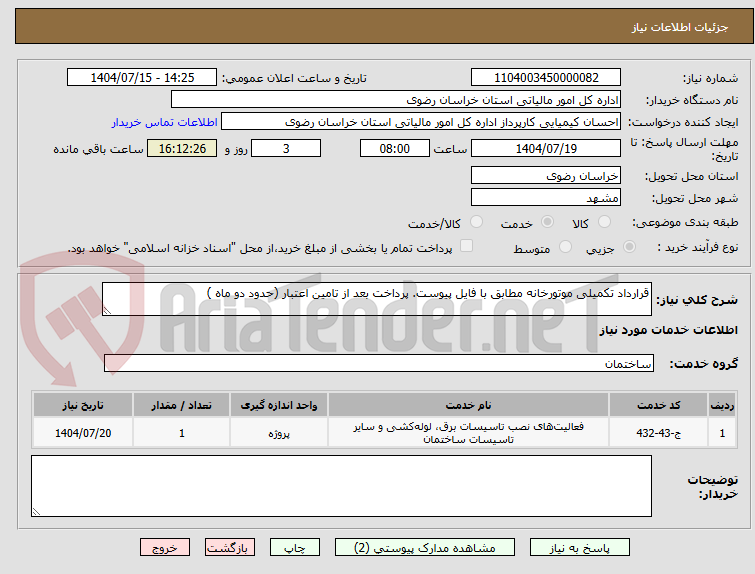Click the deadline date field 1404/07/19
Image resolution: width=755 pixels, height=574 pixels.
pos(546,148)
